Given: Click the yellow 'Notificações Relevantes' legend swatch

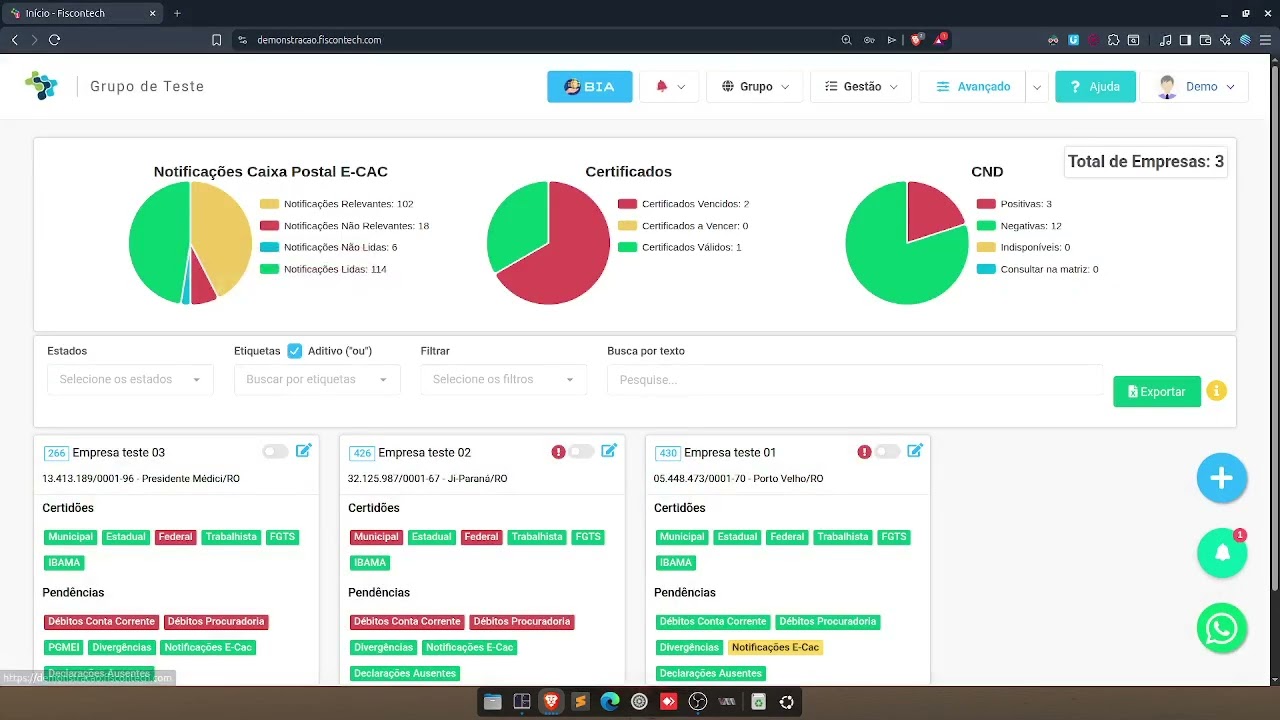Looking at the screenshot, I should coord(269,204).
